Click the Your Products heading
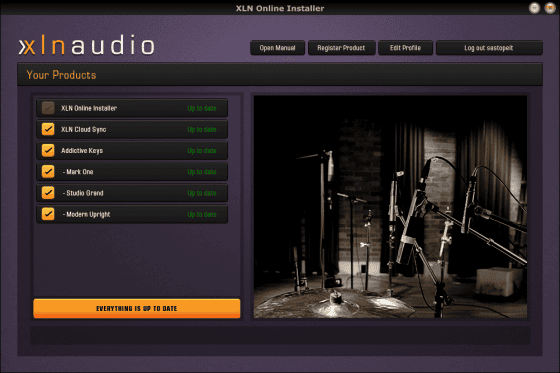Viewport: 560px width, 373px height. point(61,75)
